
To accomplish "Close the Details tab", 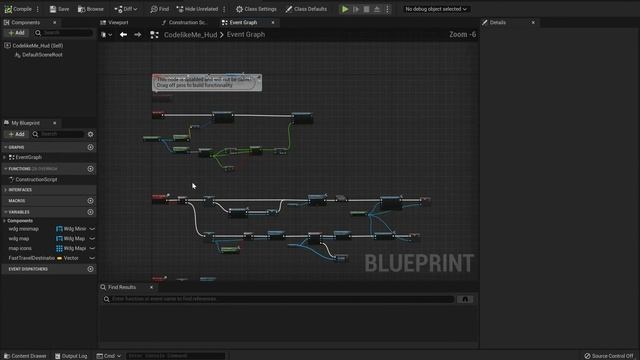I will point(533,22).
